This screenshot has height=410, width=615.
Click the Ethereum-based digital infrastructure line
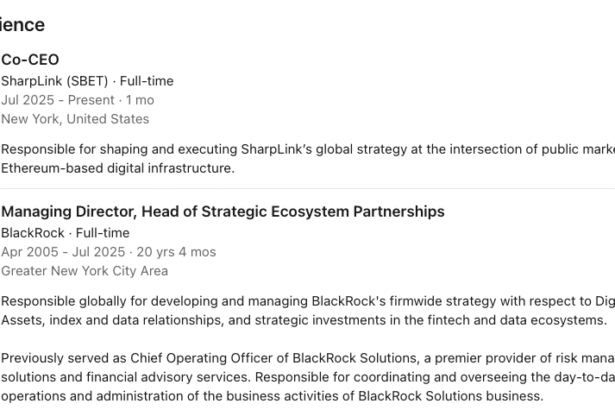click(x=118, y=168)
